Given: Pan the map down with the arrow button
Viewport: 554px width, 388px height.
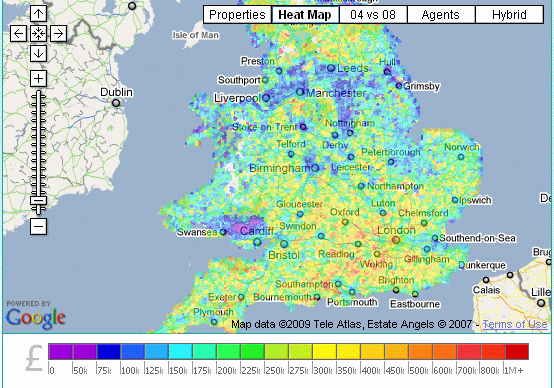Looking at the screenshot, I should pos(38,54).
